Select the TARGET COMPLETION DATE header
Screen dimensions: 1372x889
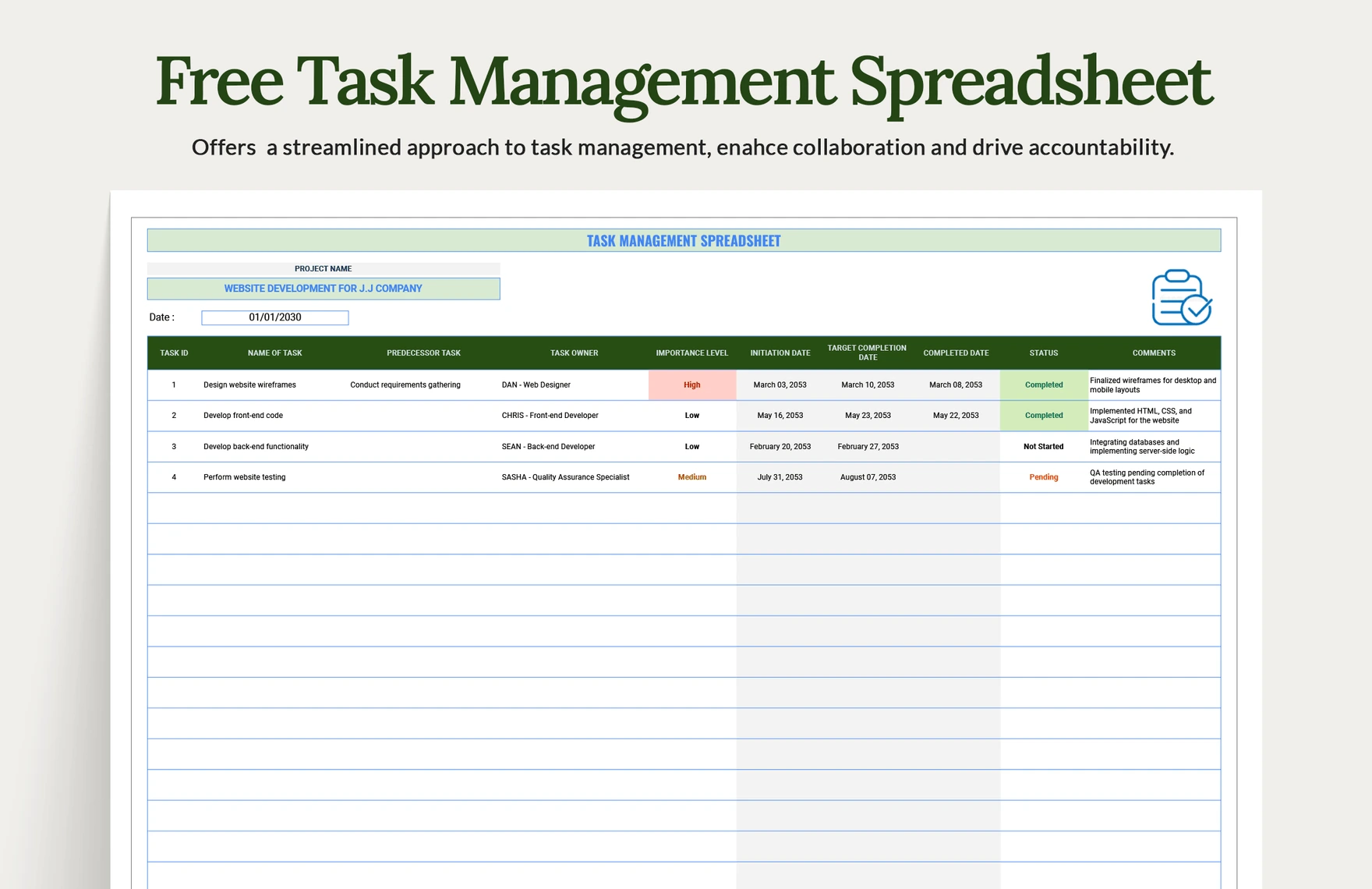[867, 352]
